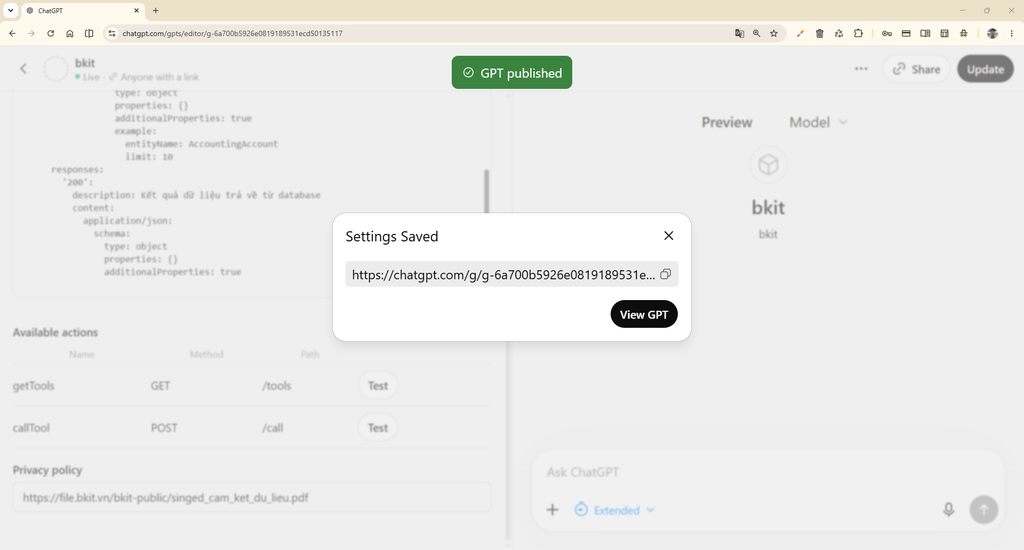Screen dimensions: 1024x550
Task: Reload the page
Action: point(50,33)
